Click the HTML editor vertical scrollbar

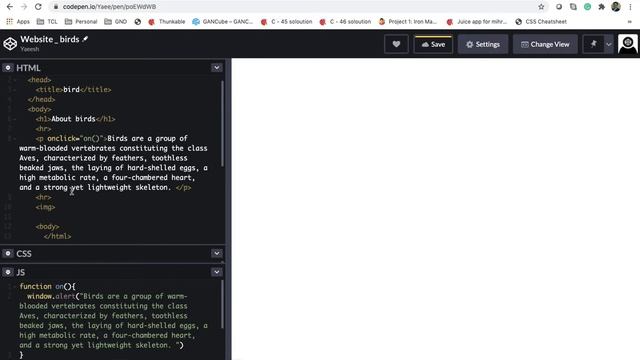tap(222, 123)
